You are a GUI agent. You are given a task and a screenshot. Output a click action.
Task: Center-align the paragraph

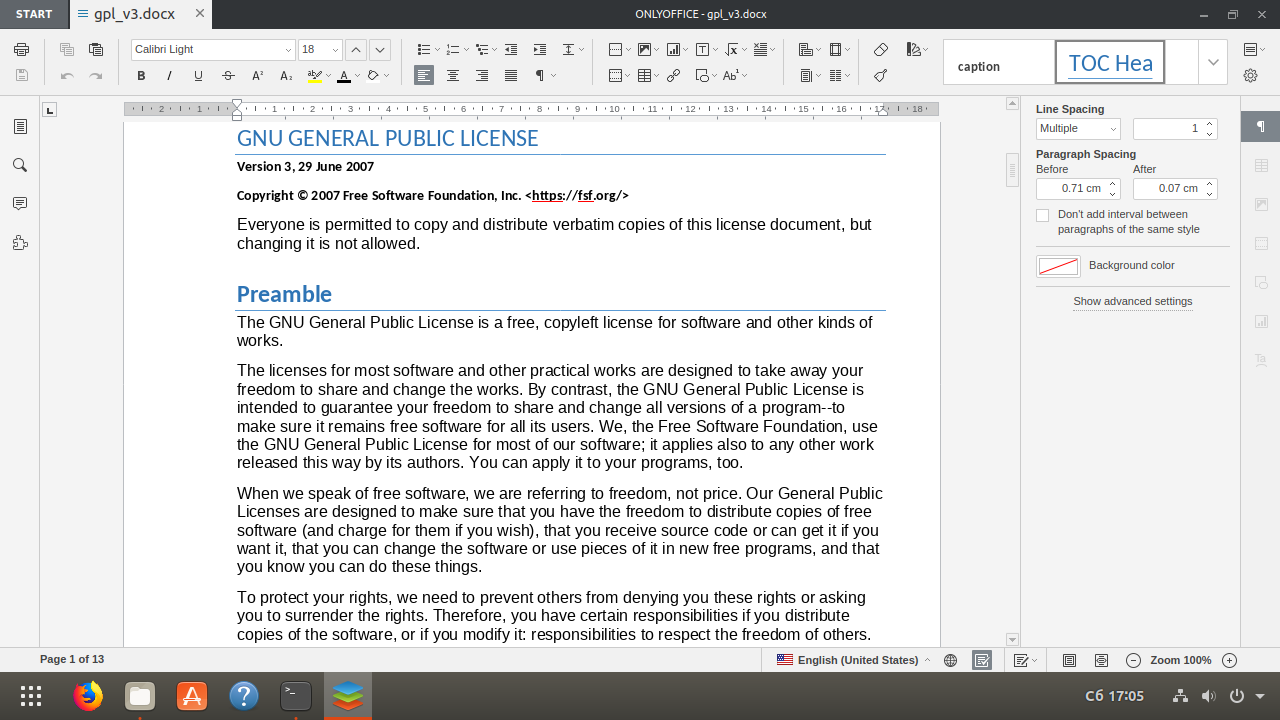[x=453, y=76]
